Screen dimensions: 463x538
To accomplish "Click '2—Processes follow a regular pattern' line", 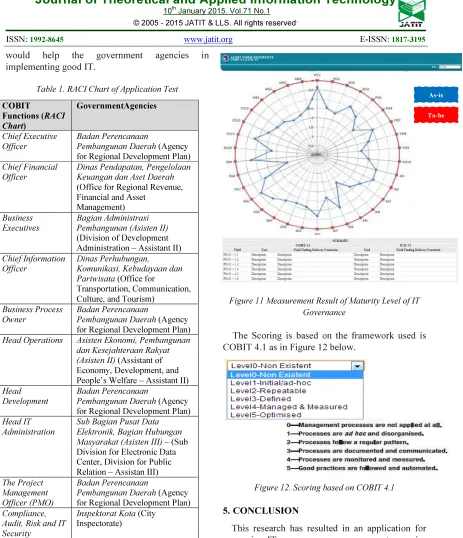I will point(348,442).
